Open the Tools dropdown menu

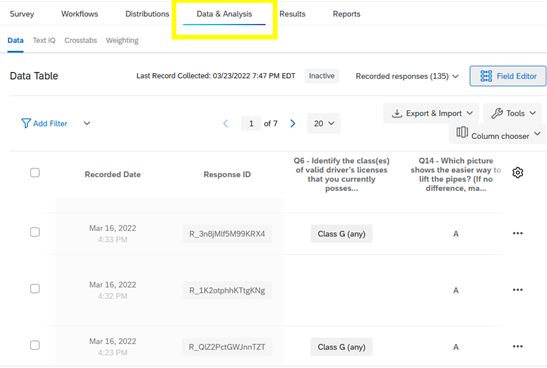512,113
